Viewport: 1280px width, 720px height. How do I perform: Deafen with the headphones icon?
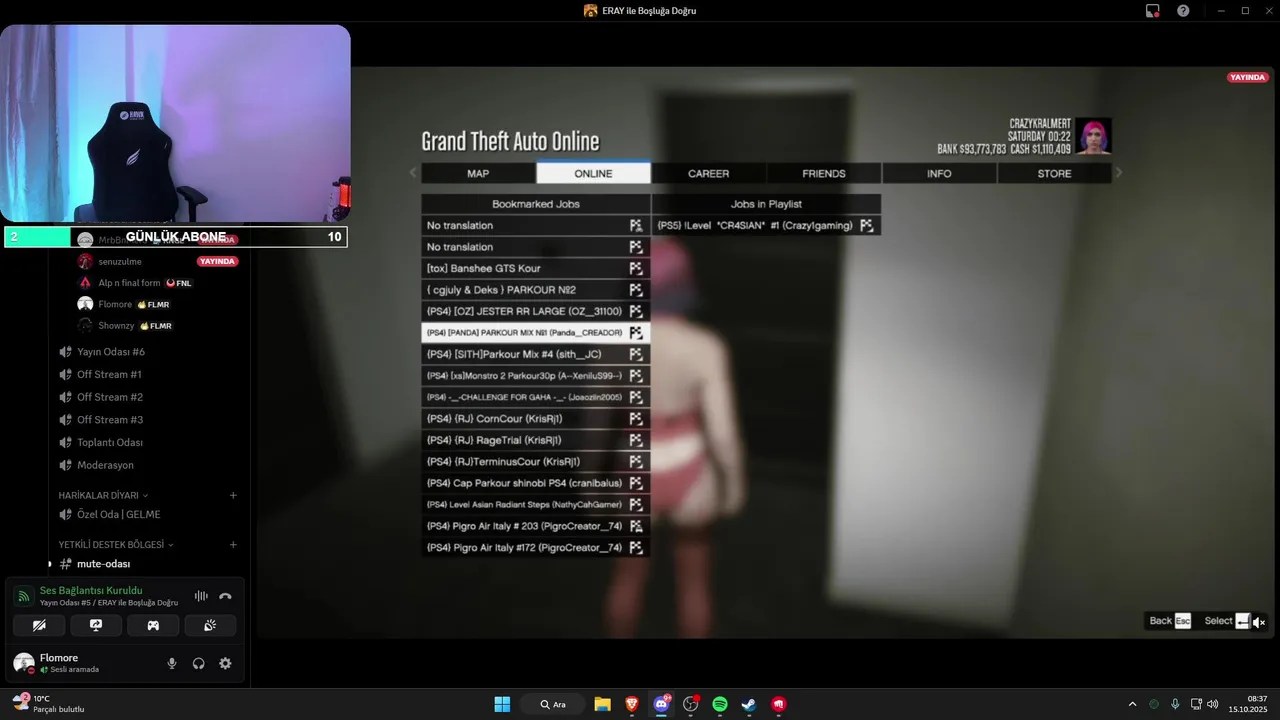[199, 663]
